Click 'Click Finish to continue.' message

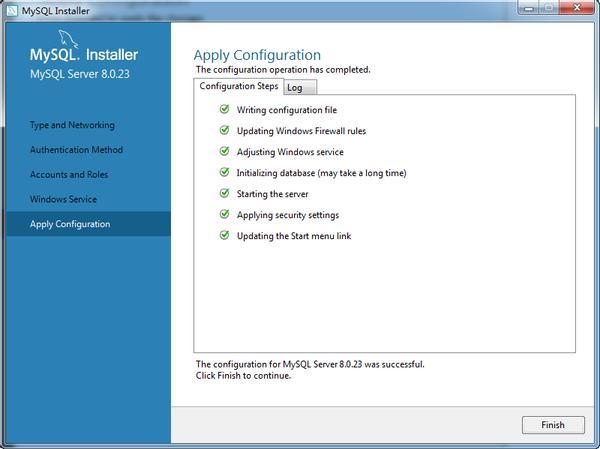pos(243,376)
